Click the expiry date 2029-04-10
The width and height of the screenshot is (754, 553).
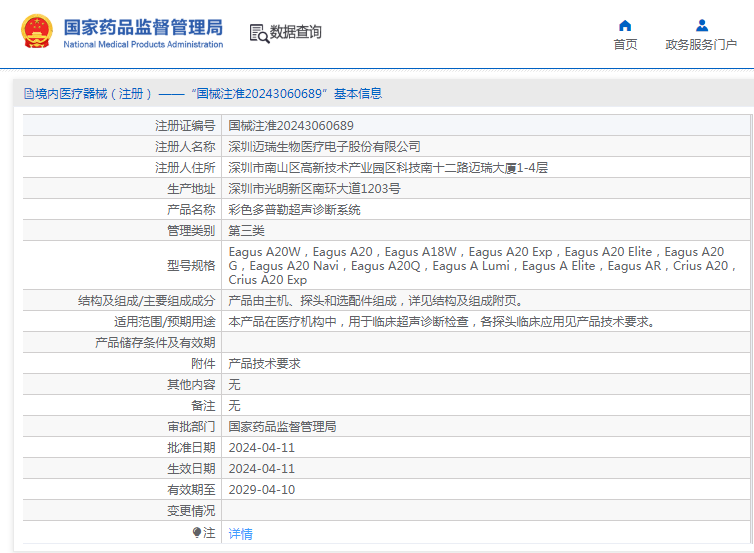(x=262, y=490)
